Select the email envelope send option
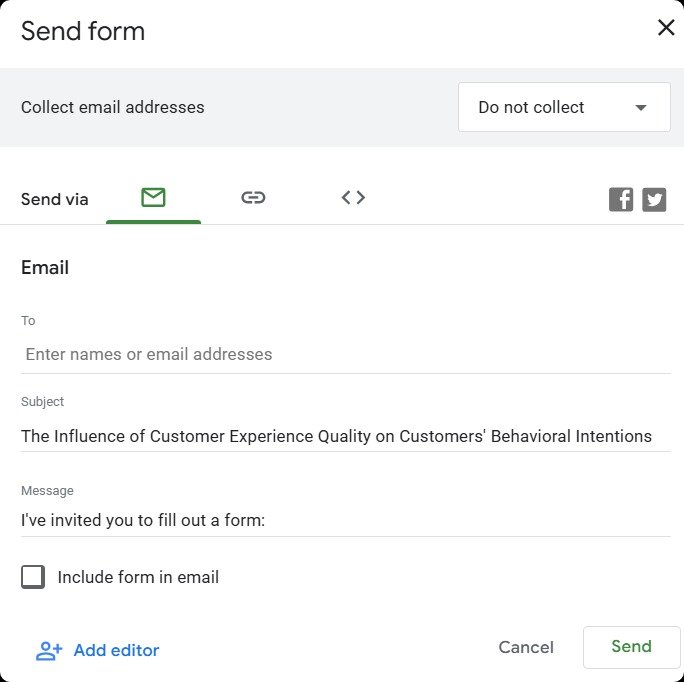This screenshot has width=684, height=682. pos(153,198)
